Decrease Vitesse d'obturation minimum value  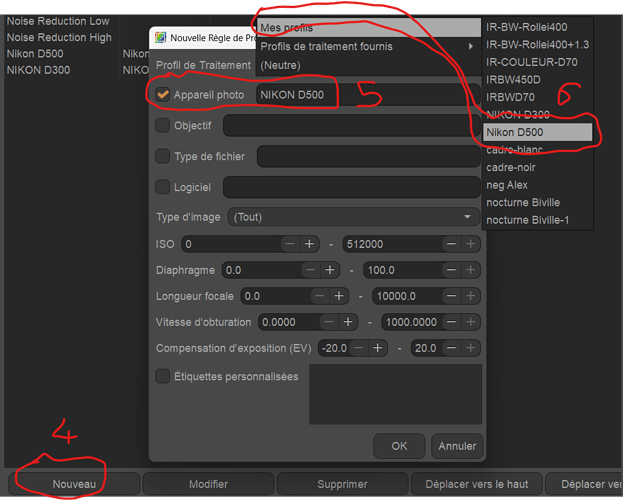click(329, 322)
